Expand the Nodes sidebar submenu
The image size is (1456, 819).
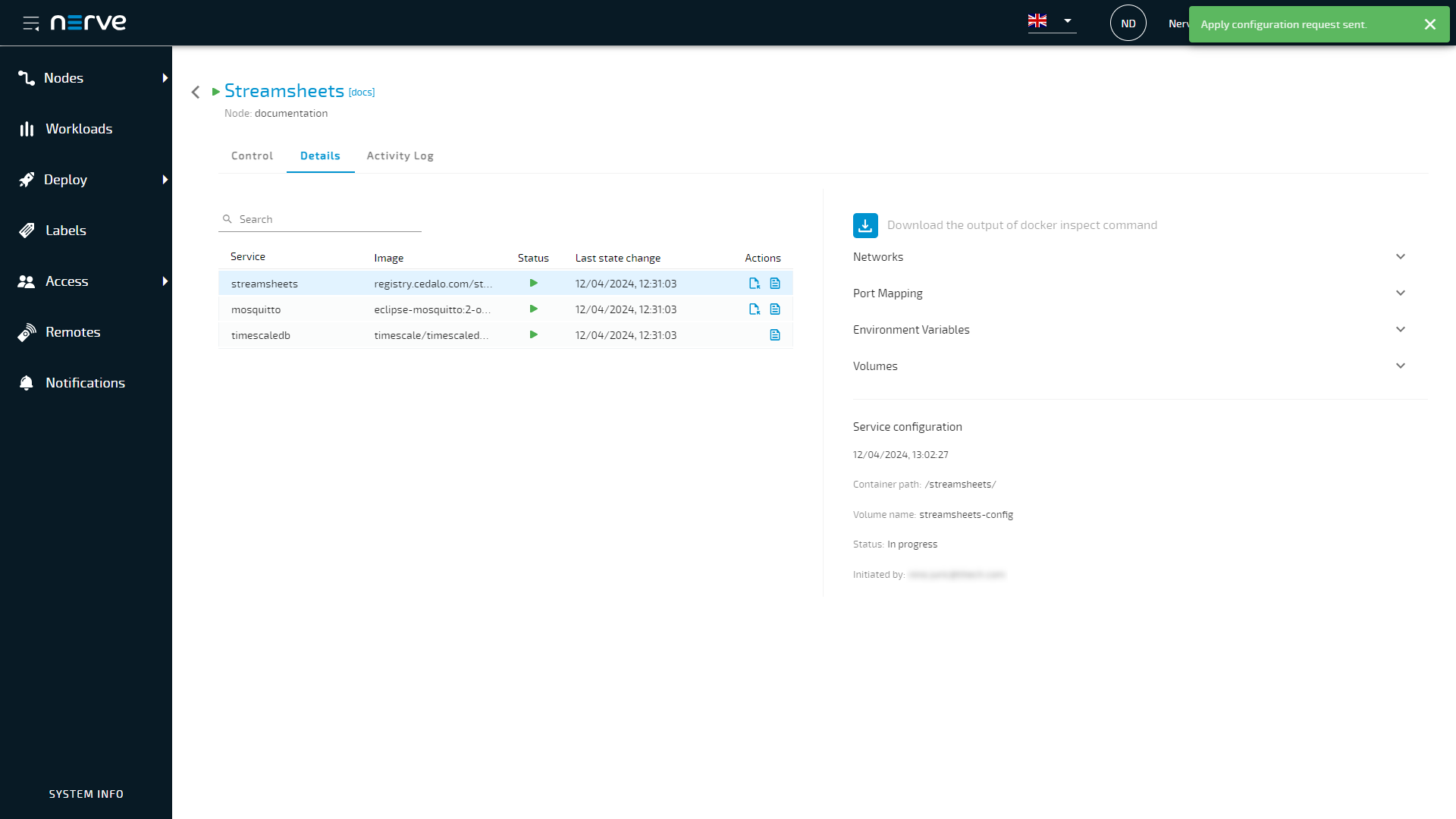[x=165, y=78]
